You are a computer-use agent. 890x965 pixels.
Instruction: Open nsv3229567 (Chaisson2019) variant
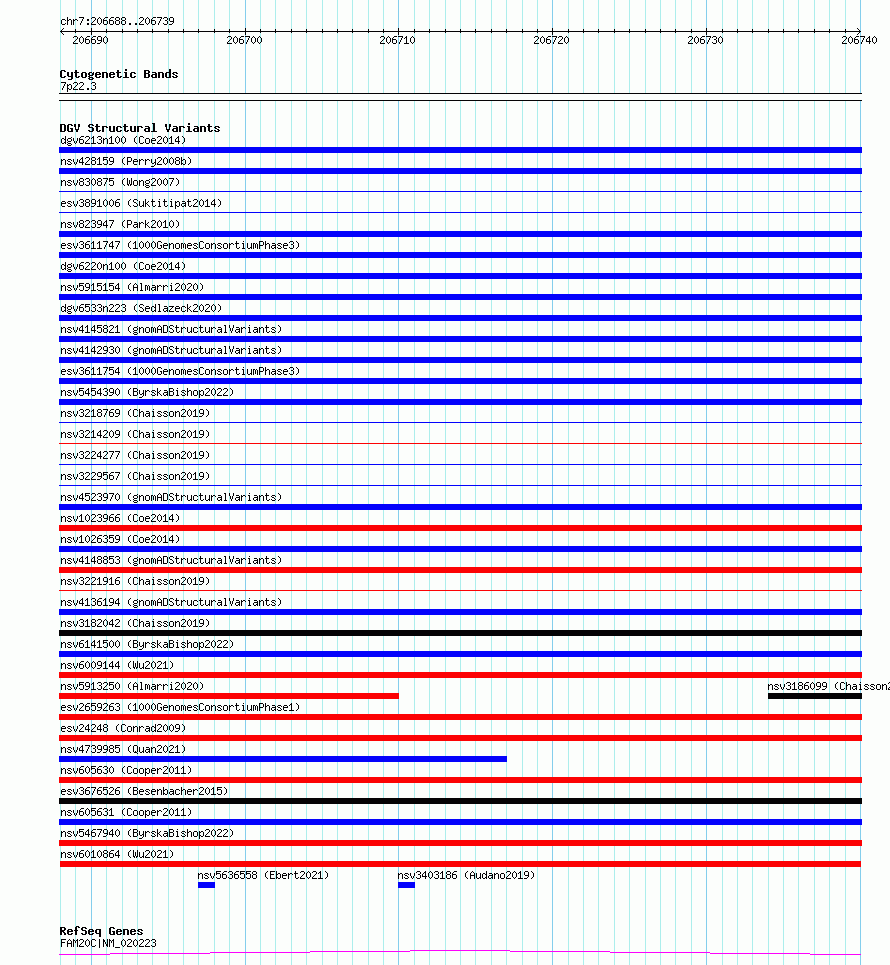click(x=135, y=476)
